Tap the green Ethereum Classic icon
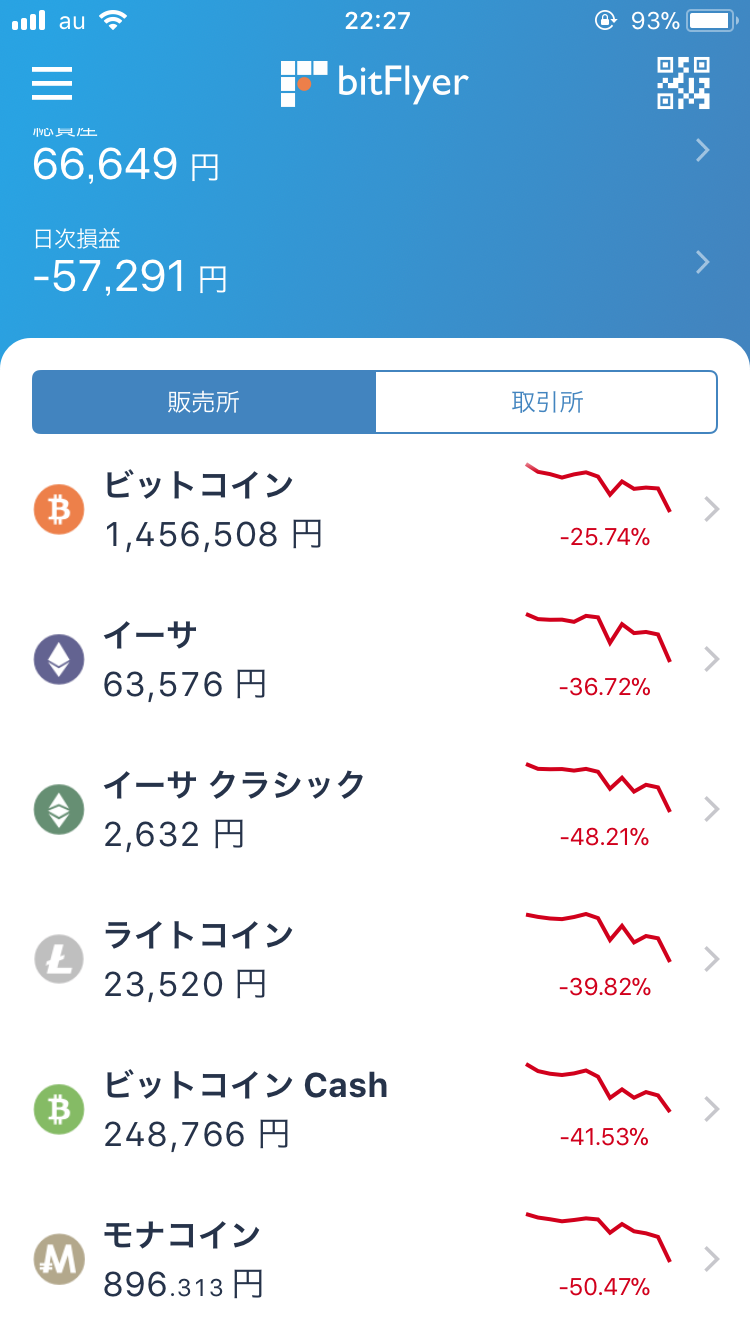Image resolution: width=750 pixels, height=1334 pixels. [x=59, y=809]
